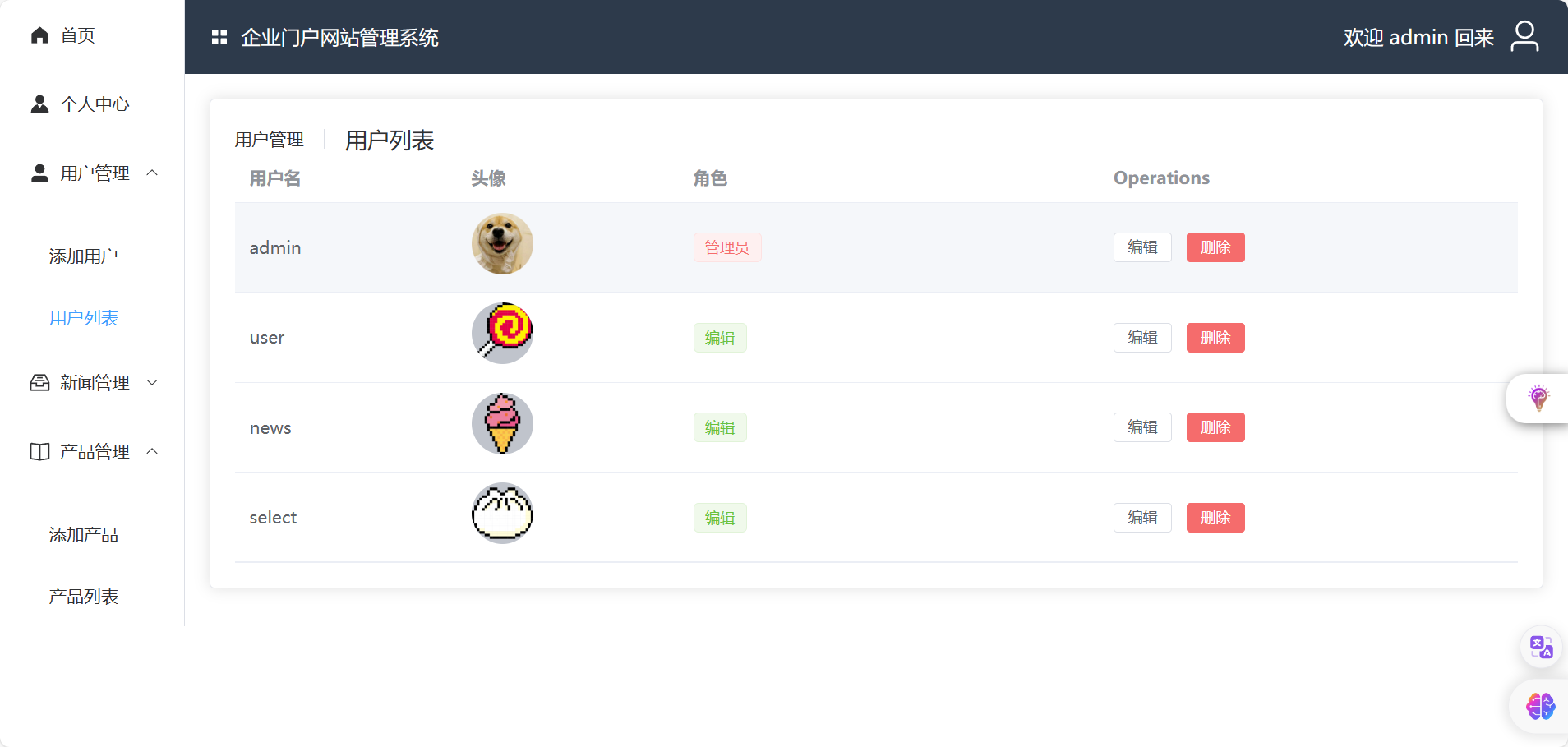Delete the account named user
The height and width of the screenshot is (747, 1568).
point(1215,338)
